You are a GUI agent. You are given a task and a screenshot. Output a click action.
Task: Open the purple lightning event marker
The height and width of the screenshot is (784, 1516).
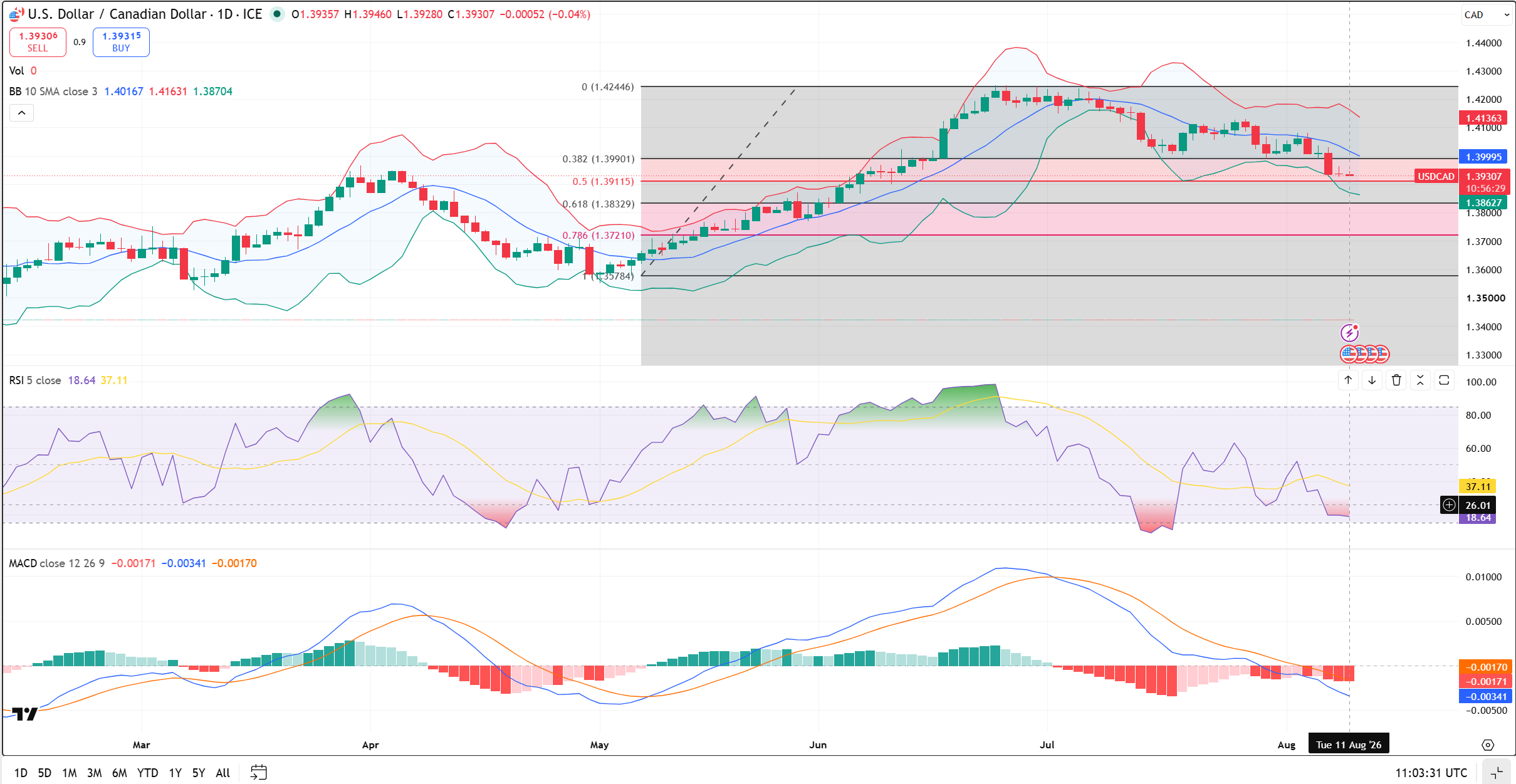point(1349,333)
